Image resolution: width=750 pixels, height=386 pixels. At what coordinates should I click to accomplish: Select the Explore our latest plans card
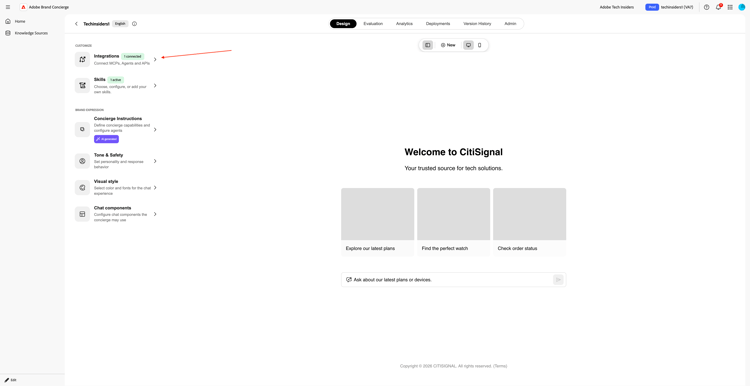(x=377, y=222)
